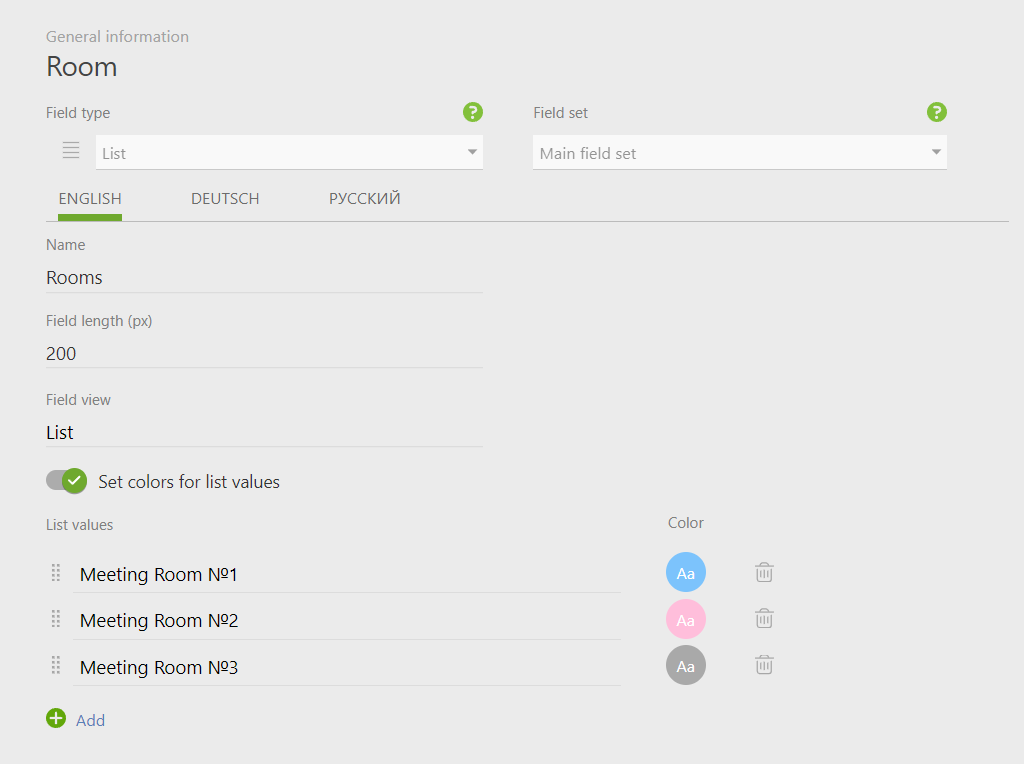Click the Color column header
This screenshot has width=1024, height=764.
(x=686, y=522)
